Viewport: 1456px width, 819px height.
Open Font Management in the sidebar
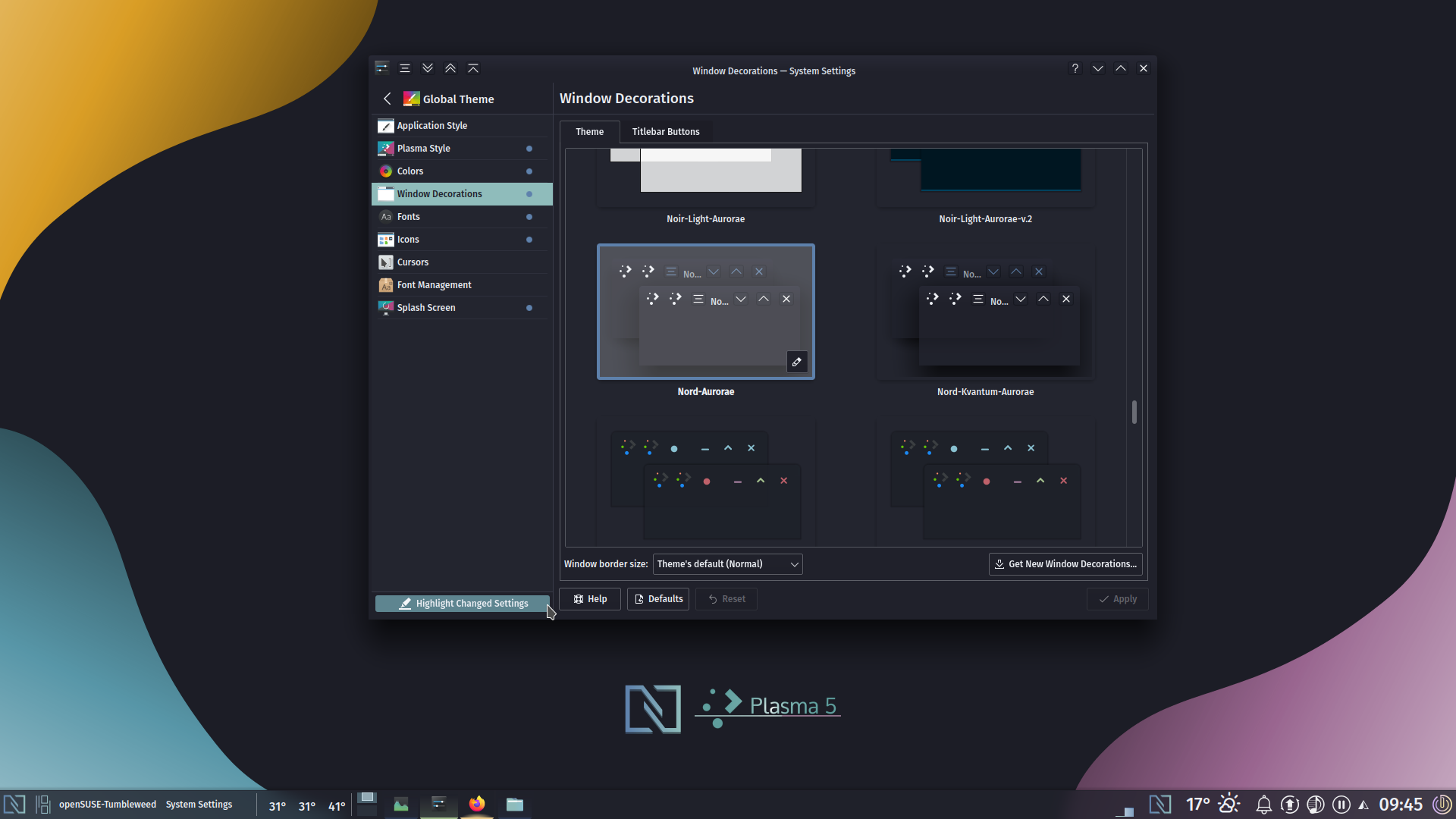462,285
